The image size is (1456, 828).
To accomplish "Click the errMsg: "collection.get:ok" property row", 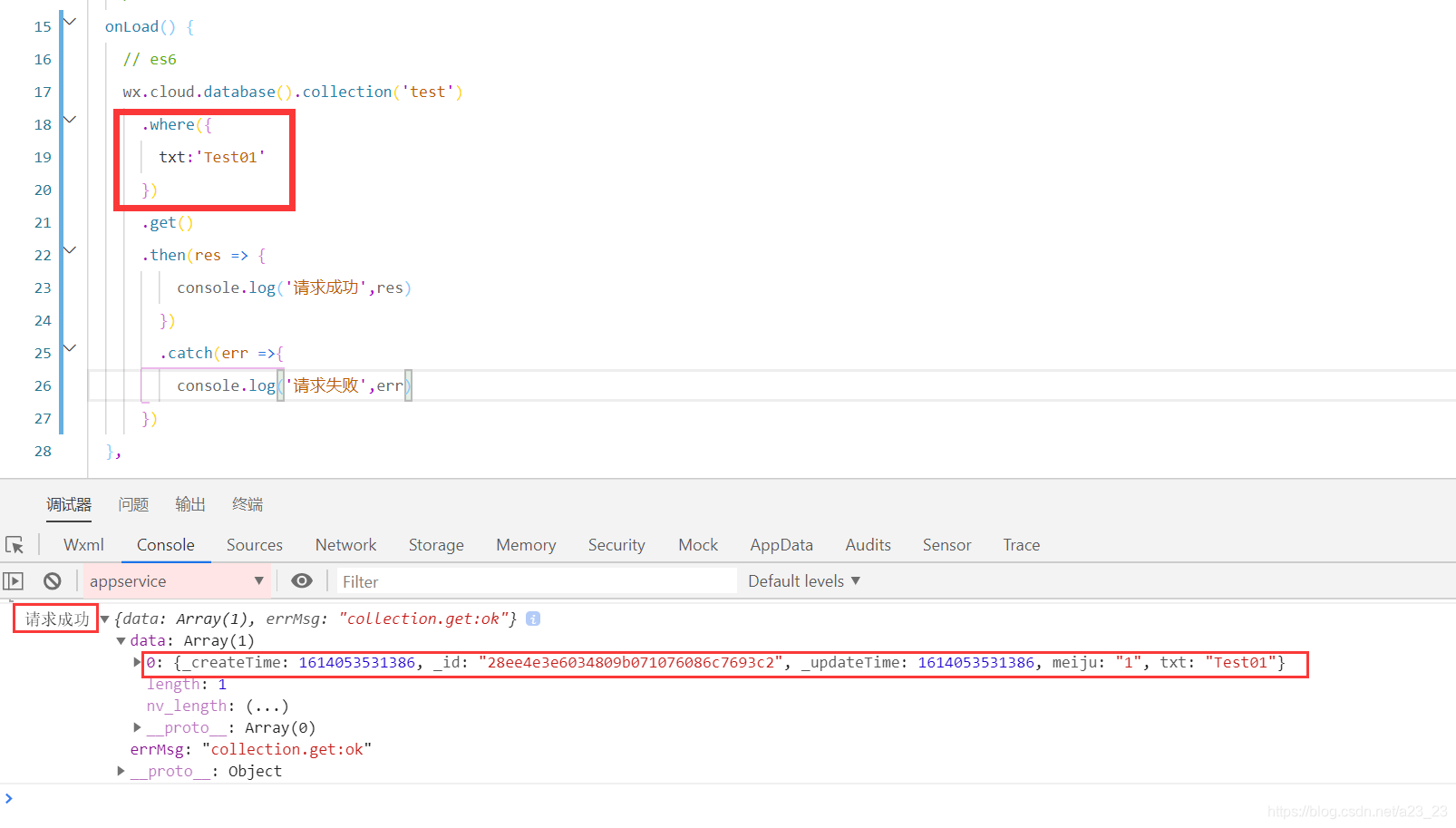I will click(251, 750).
